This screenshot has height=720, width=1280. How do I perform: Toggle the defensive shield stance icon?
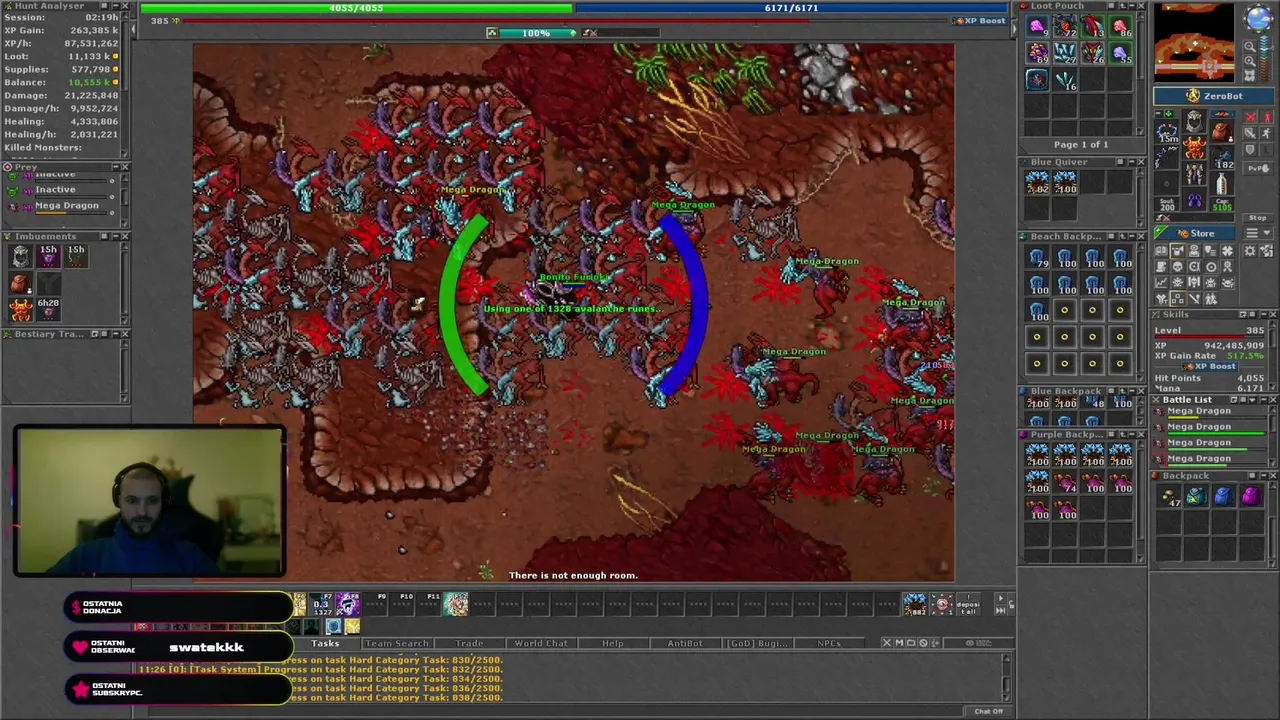click(x=1251, y=150)
